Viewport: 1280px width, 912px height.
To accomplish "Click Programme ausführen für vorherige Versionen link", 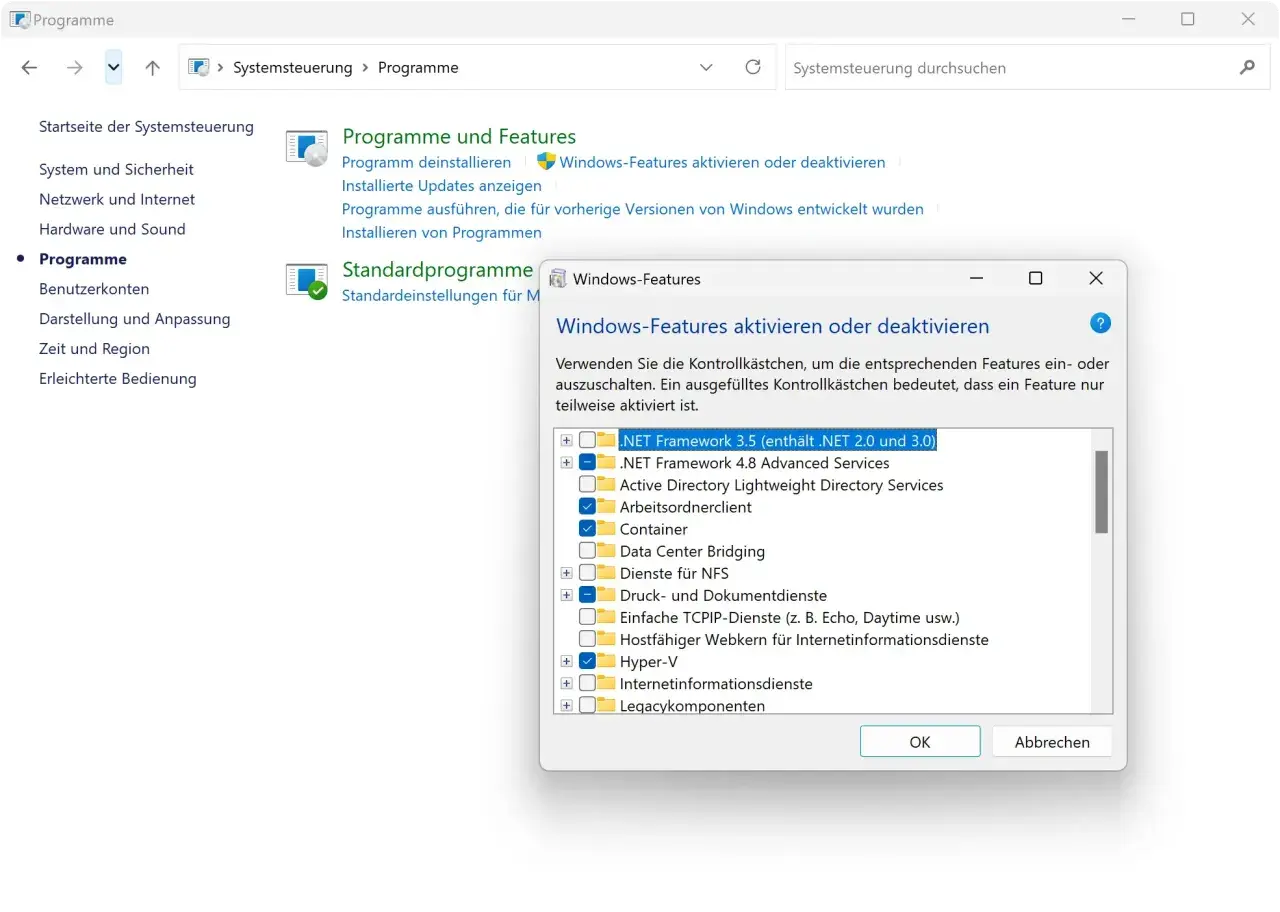I will (x=633, y=209).
